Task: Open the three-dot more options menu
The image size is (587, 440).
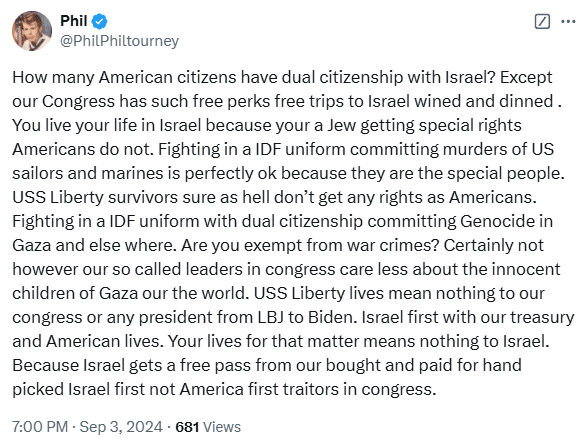Action: pyautogui.click(x=568, y=21)
